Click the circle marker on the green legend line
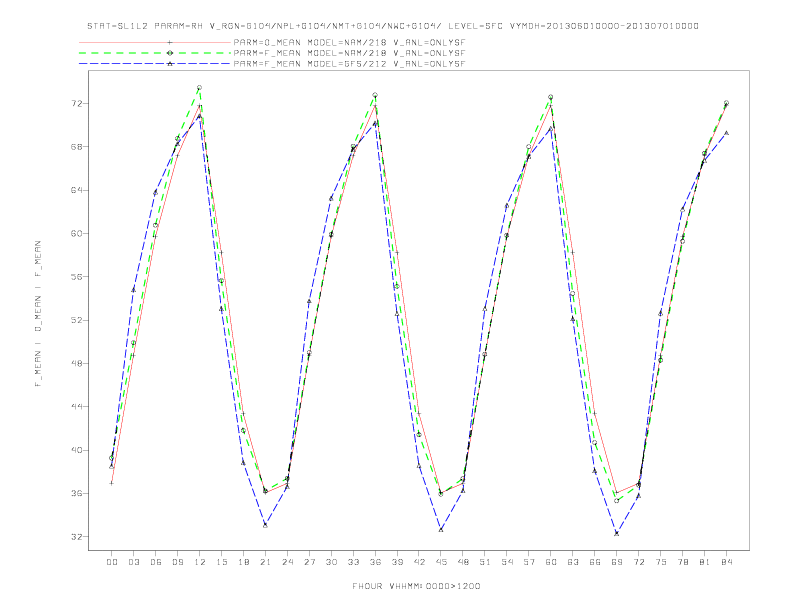 point(170,53)
